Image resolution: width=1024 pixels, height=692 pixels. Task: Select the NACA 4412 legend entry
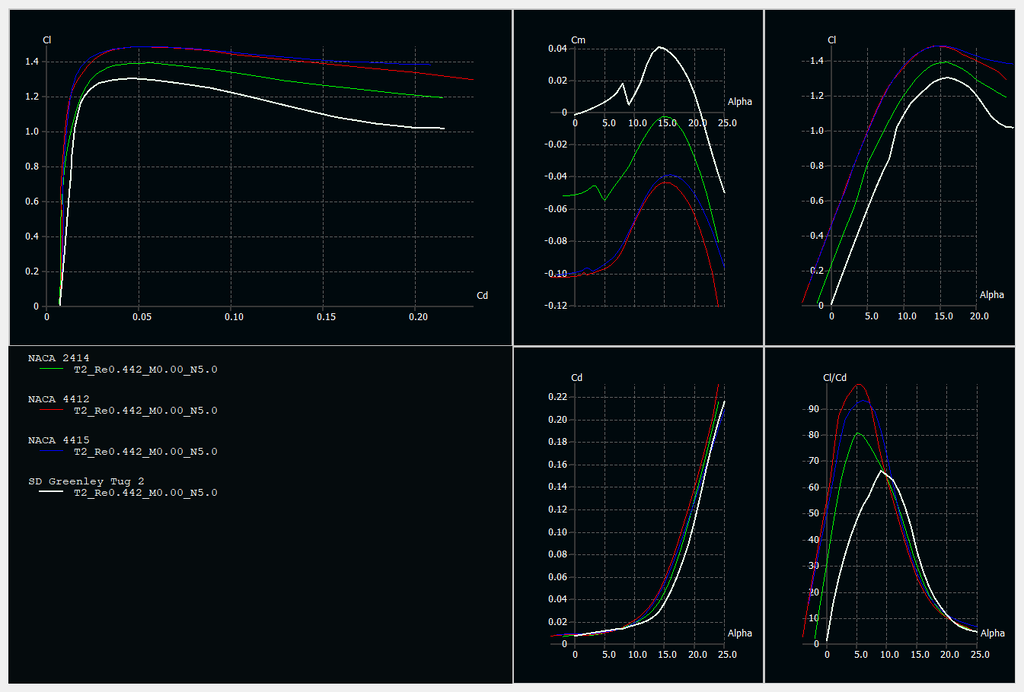pos(58,398)
